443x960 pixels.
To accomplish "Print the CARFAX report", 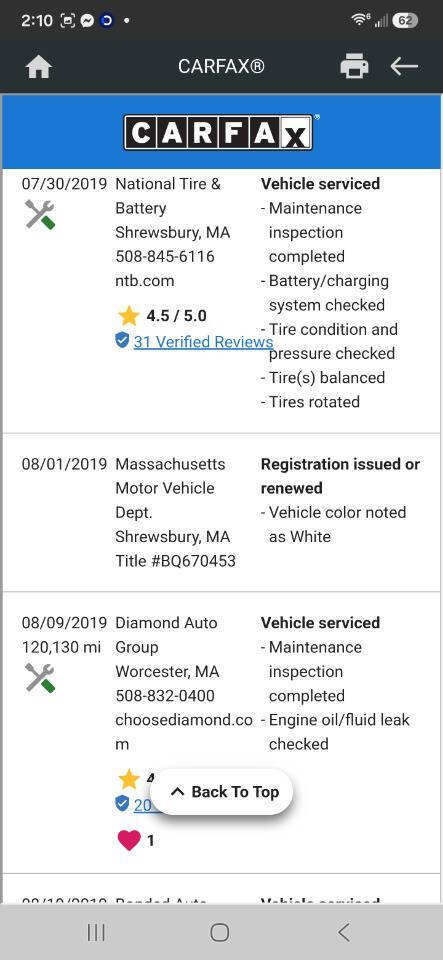I will (354, 66).
